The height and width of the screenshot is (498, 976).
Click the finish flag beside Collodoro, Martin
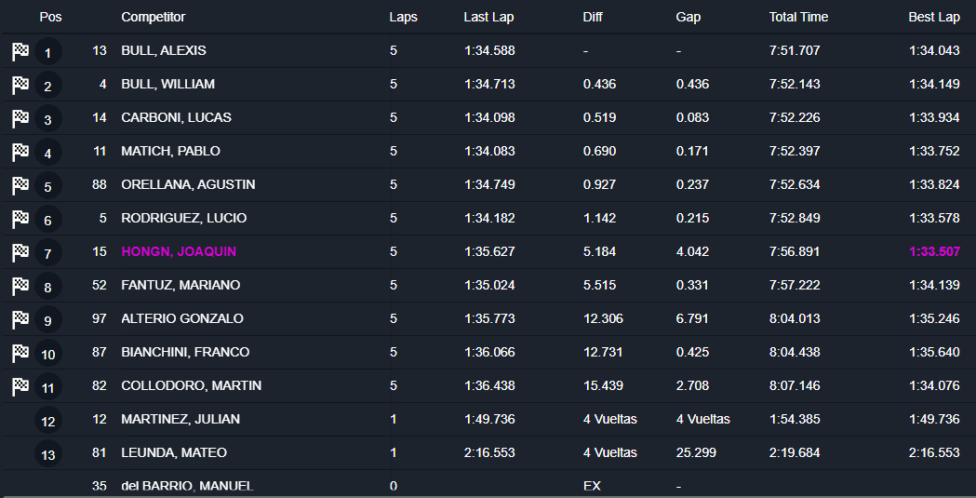click(20, 387)
